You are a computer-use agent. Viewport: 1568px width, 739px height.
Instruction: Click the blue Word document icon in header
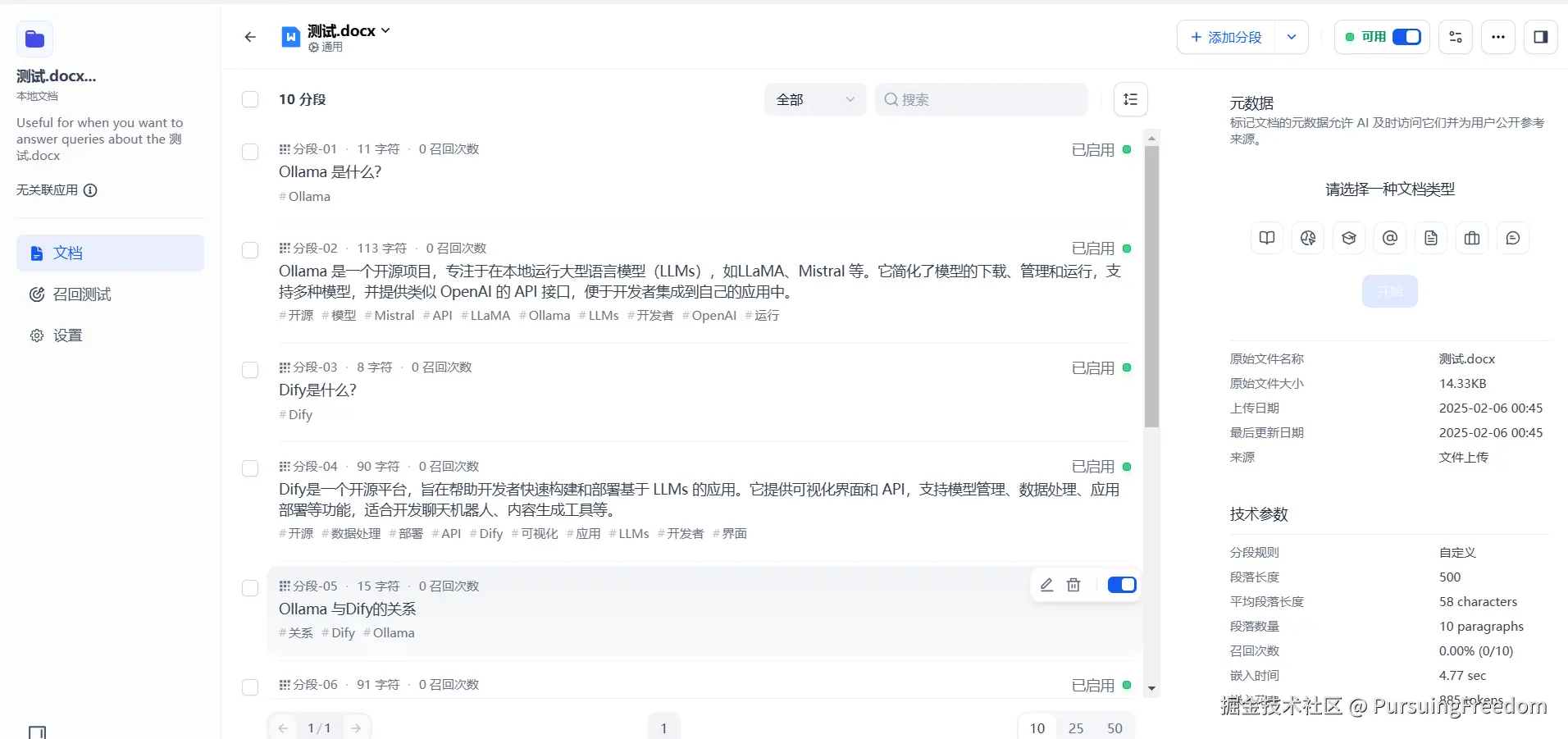291,37
